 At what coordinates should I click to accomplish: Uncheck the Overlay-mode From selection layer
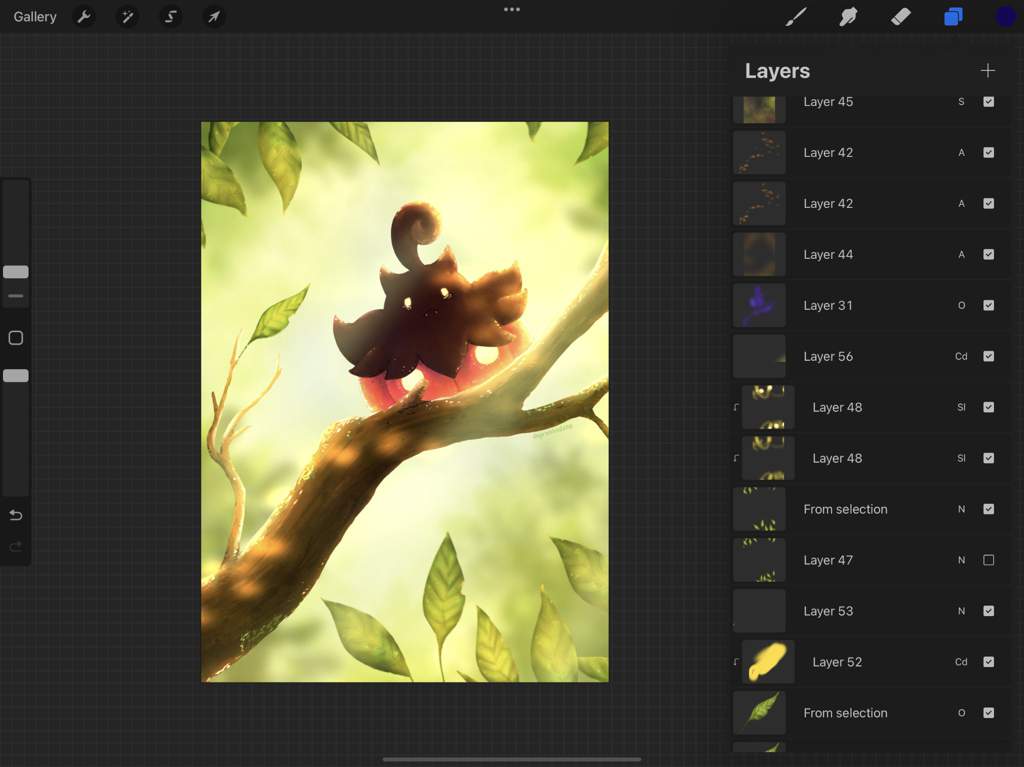(x=989, y=713)
